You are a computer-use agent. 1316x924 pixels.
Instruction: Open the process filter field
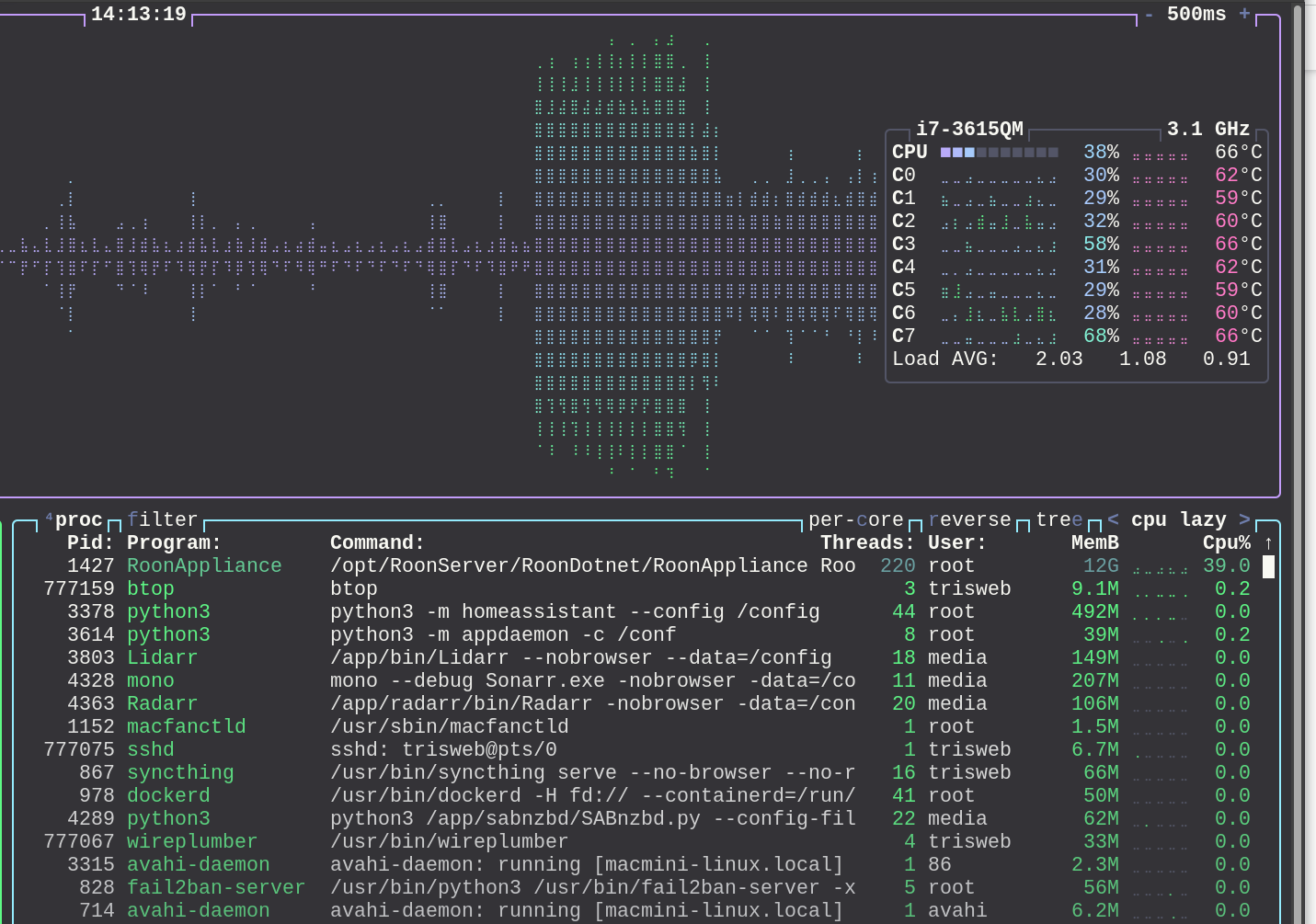coord(163,519)
